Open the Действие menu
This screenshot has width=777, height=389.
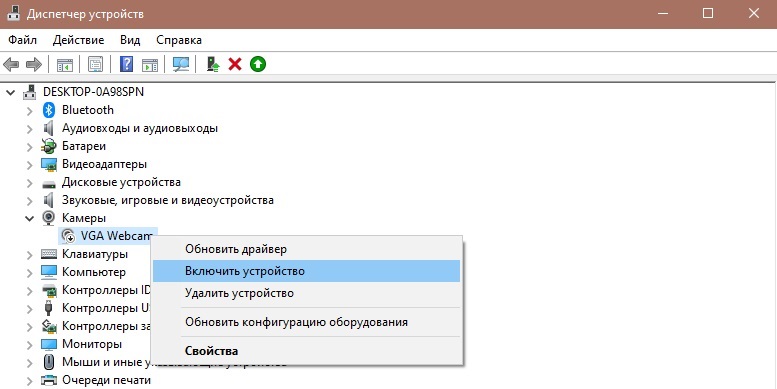click(x=78, y=40)
